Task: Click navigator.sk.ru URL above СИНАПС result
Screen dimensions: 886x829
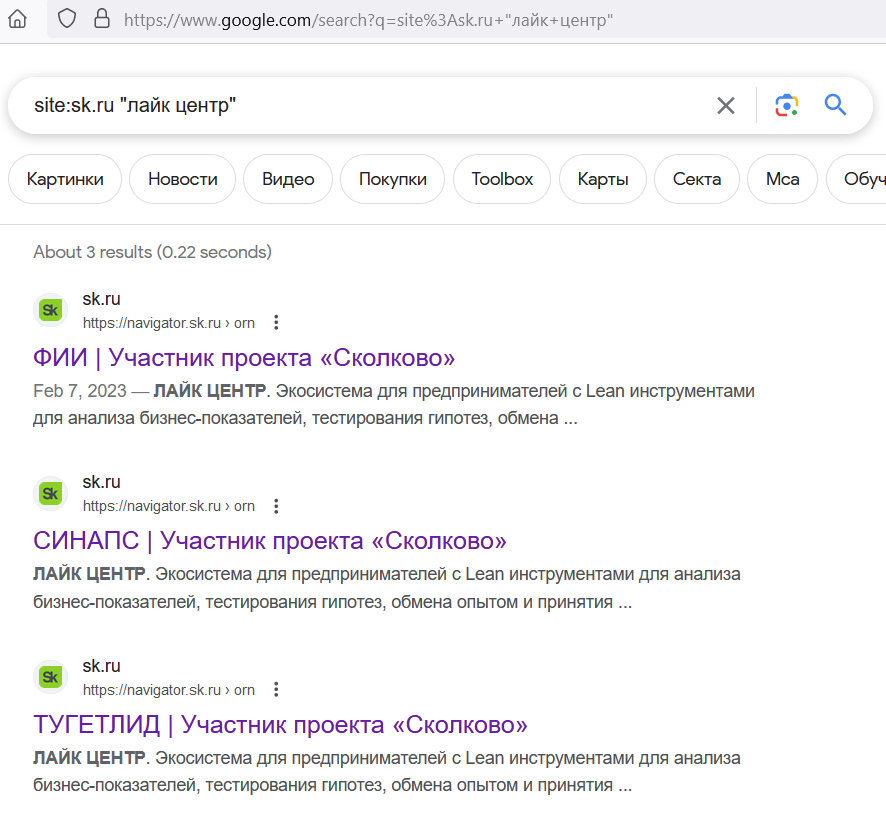Action: 168,506
